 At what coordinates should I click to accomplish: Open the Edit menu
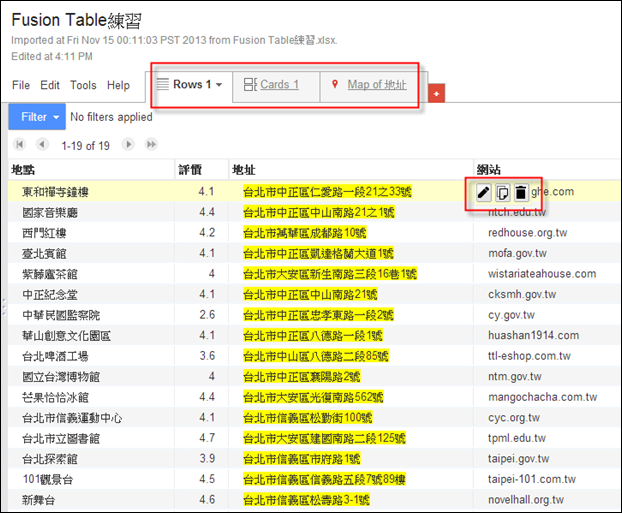(50, 85)
